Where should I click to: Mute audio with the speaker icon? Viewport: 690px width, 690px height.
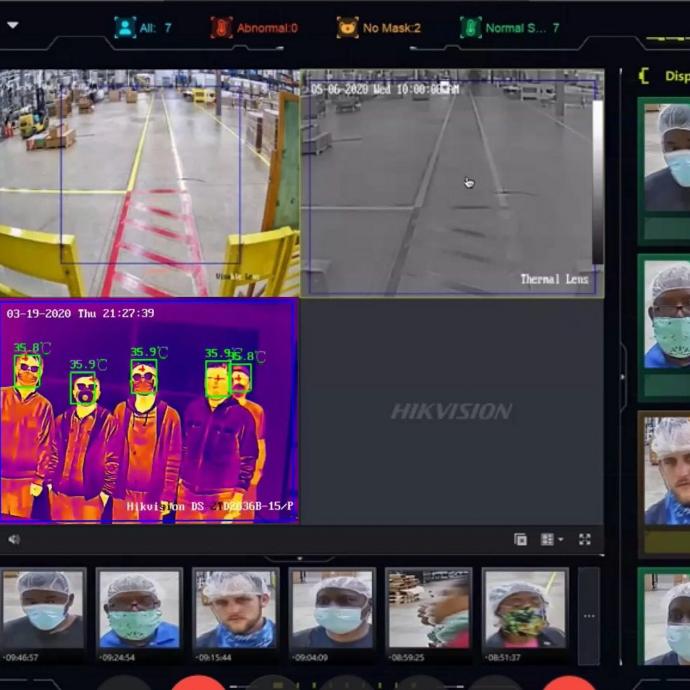point(14,540)
